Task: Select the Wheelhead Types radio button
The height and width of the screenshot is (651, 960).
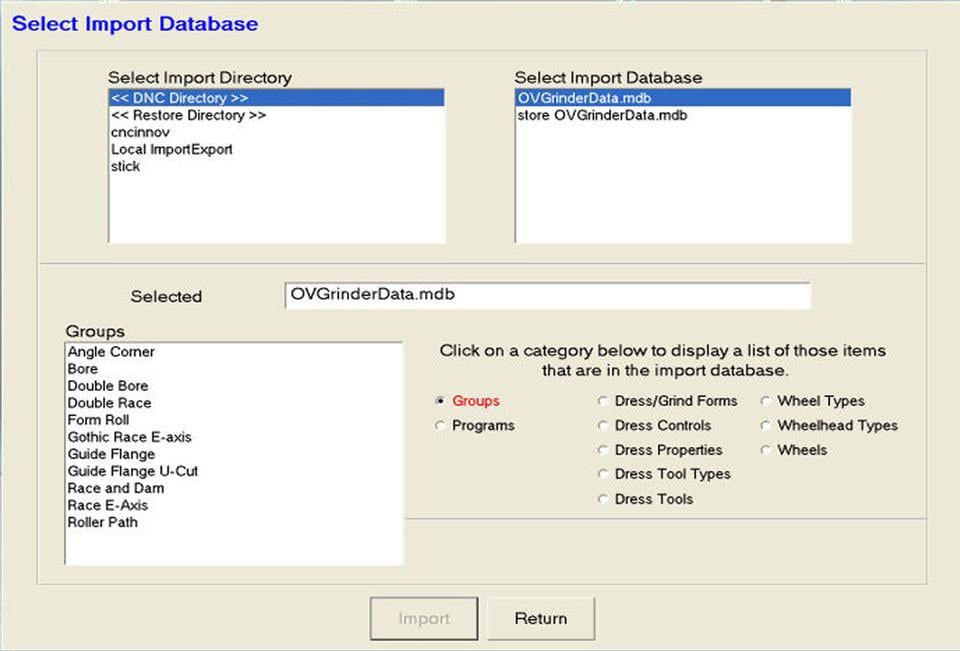Action: click(767, 426)
